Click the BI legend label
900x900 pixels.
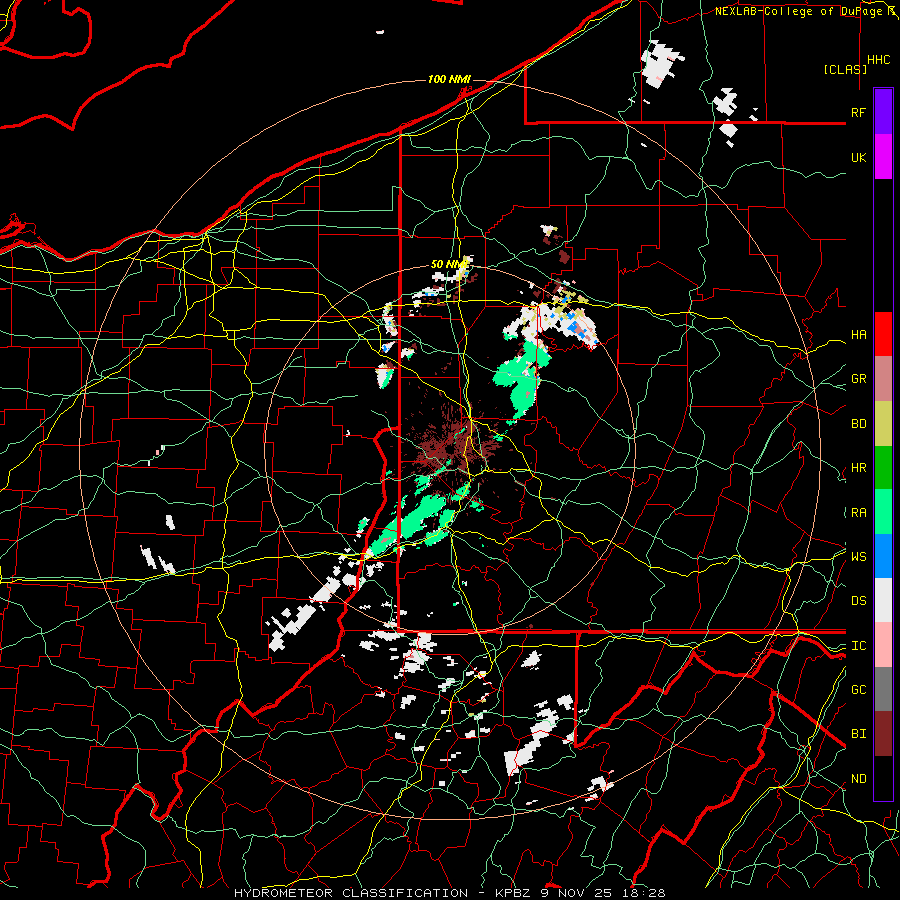click(x=858, y=734)
